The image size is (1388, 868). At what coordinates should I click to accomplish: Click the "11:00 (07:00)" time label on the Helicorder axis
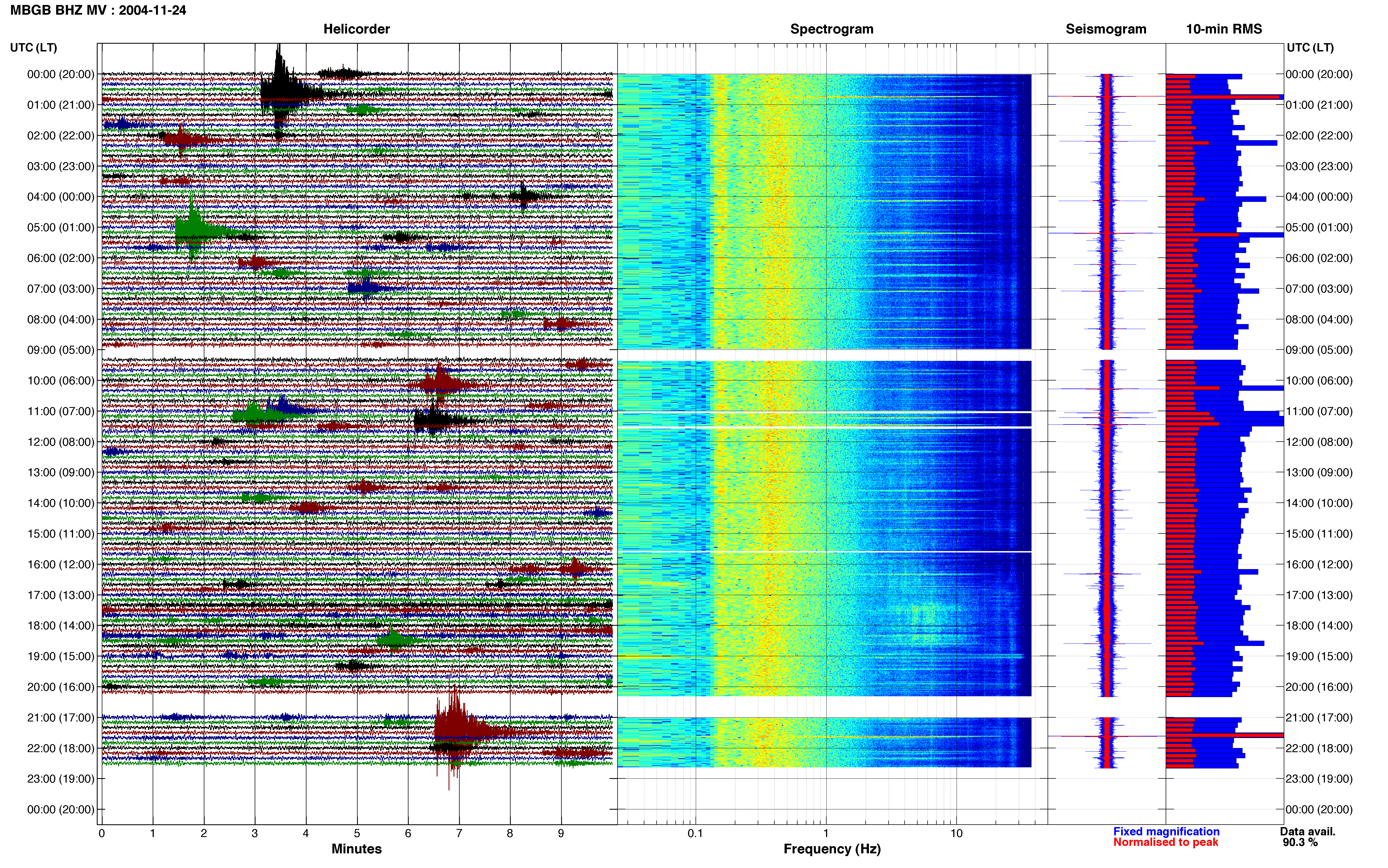tap(60, 411)
